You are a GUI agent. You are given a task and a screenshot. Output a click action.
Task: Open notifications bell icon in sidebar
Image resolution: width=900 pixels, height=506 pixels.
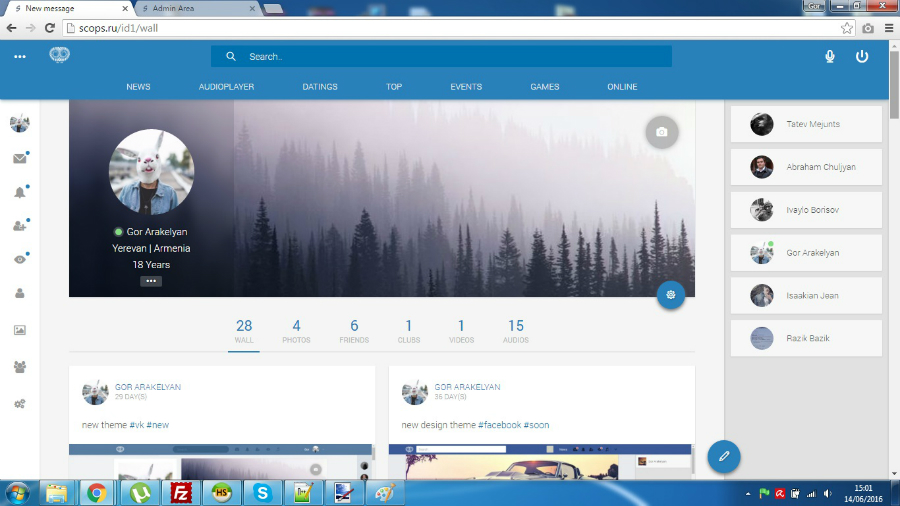coord(19,193)
